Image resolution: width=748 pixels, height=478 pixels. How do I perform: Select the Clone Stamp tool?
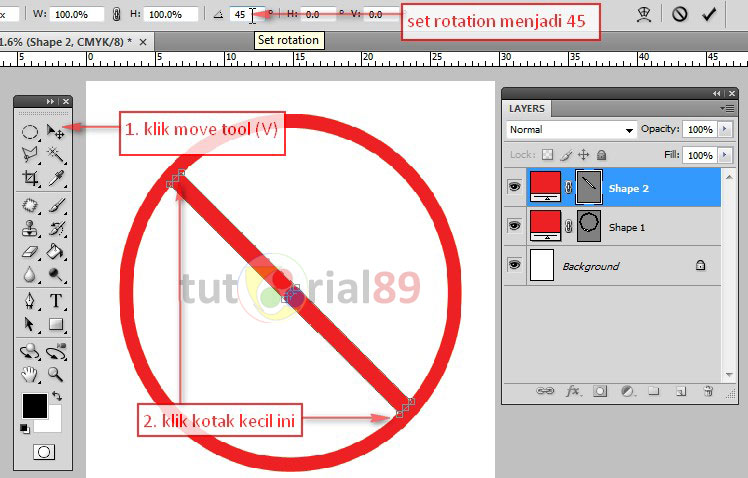pyautogui.click(x=30, y=229)
